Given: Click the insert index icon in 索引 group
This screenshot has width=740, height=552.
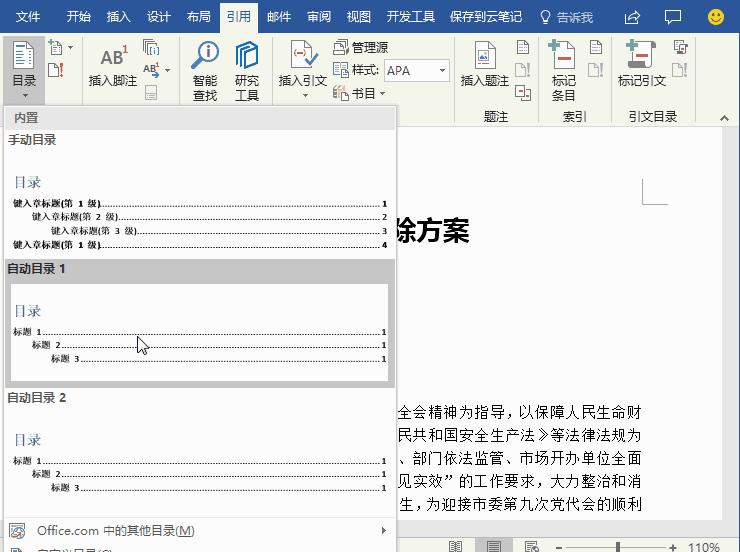Looking at the screenshot, I should click(x=596, y=47).
